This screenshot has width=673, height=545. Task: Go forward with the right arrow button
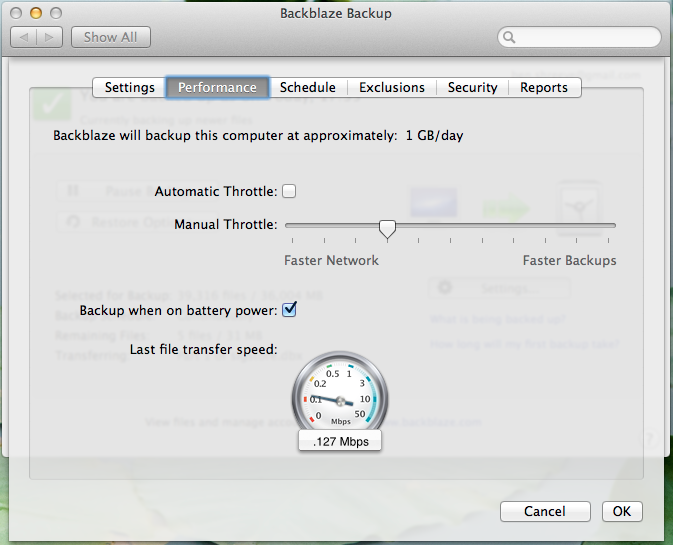tap(49, 37)
